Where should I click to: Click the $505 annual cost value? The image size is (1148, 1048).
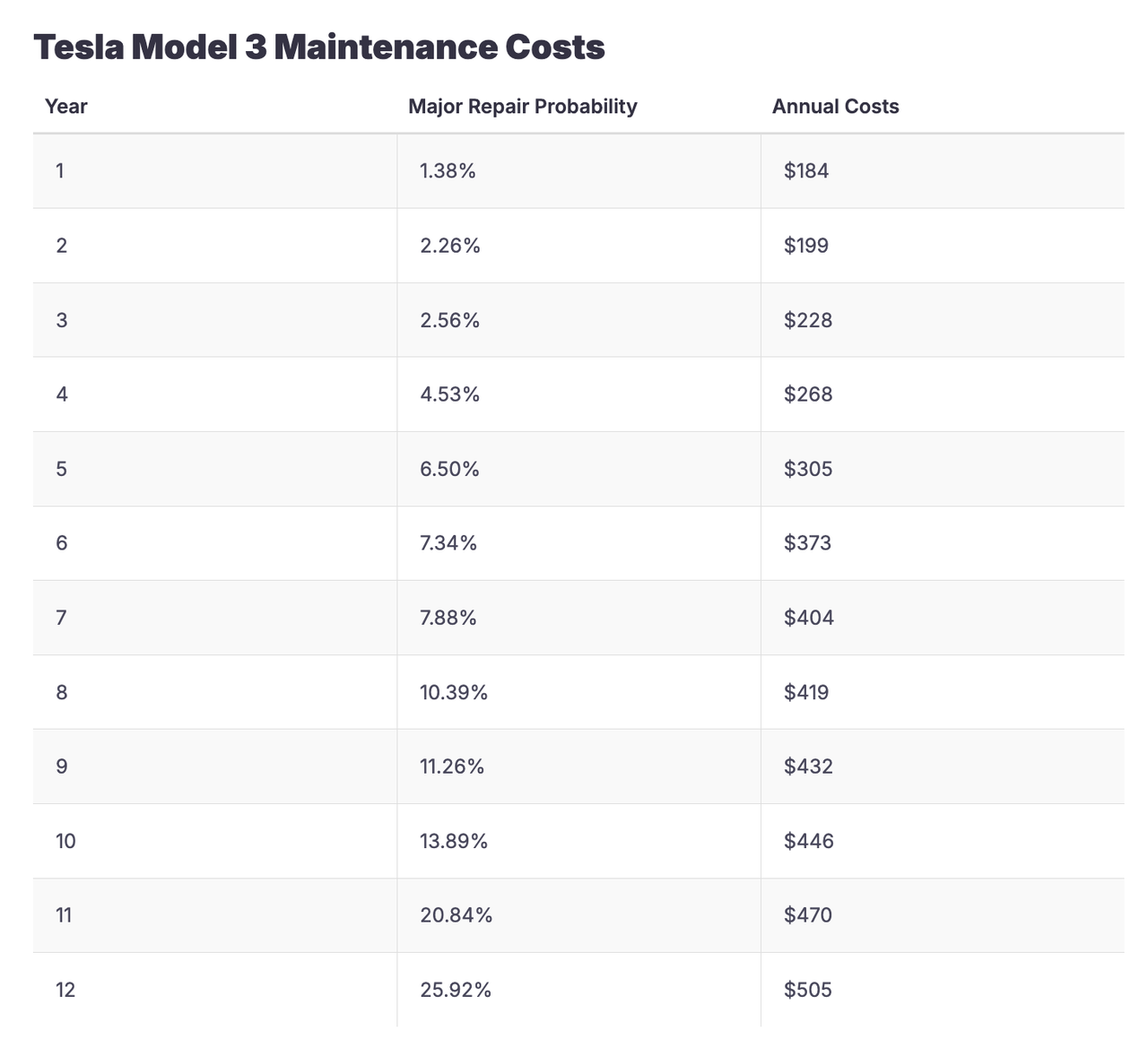(x=808, y=990)
